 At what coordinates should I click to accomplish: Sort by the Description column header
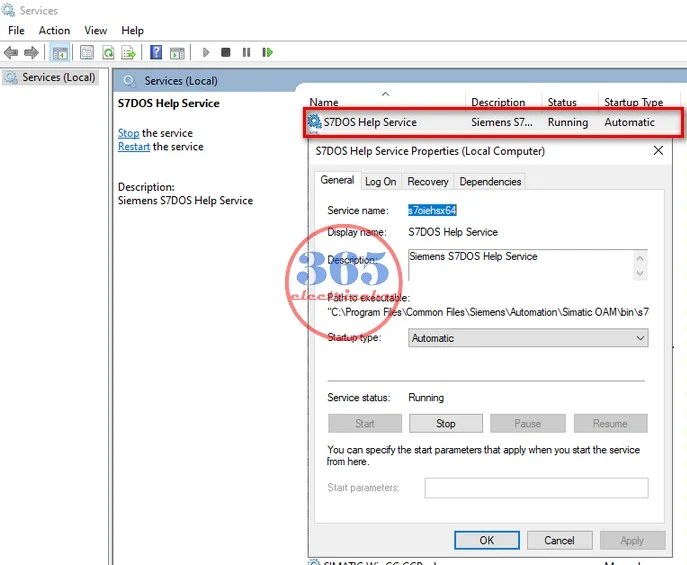tap(498, 102)
